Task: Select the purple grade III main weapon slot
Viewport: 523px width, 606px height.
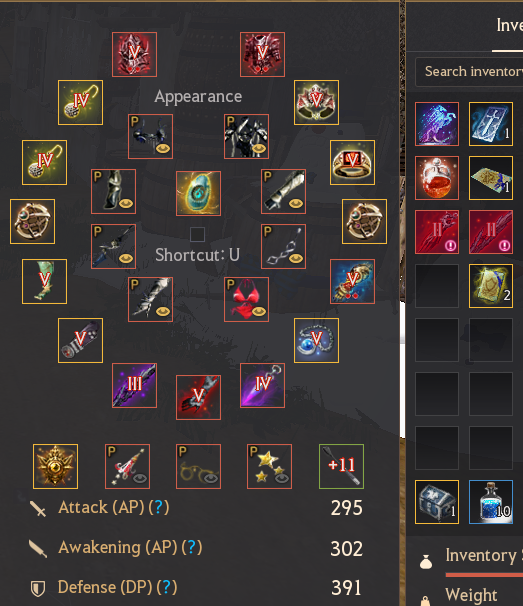Action: (x=135, y=385)
